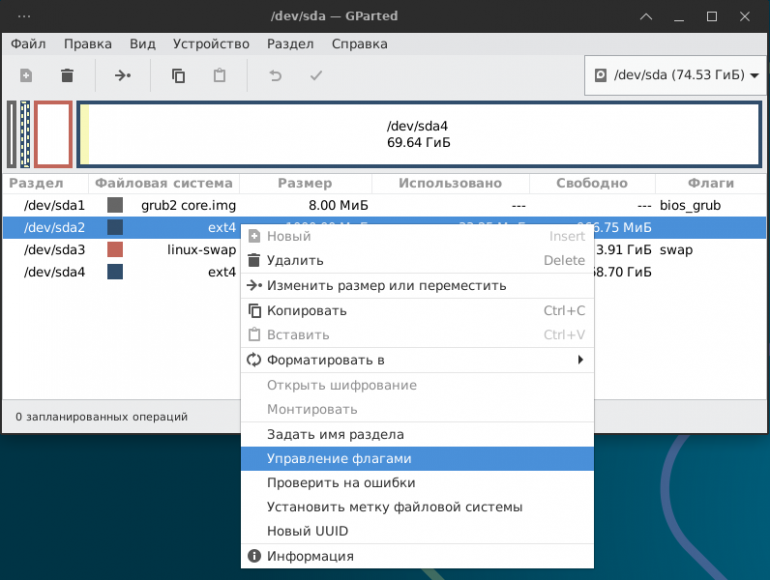This screenshot has width=770, height=580.
Task: Click the gray swatch of /dev/sda1
Action: 115,205
